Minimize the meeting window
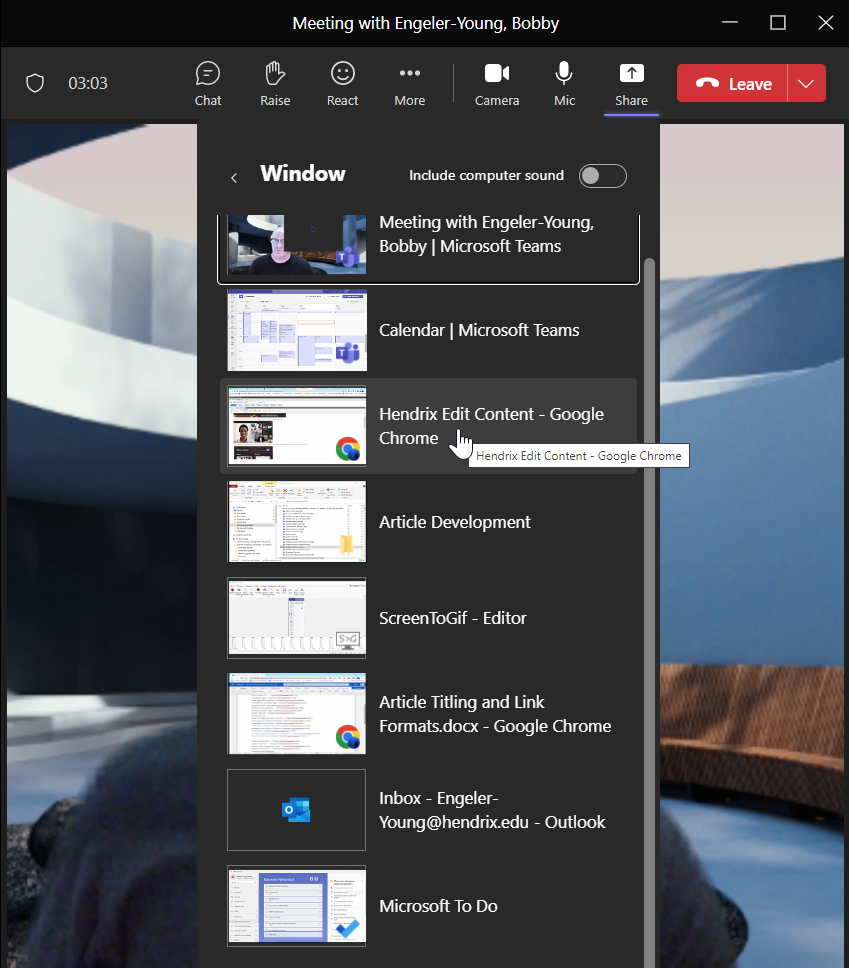Image resolution: width=849 pixels, height=968 pixels. pyautogui.click(x=730, y=23)
